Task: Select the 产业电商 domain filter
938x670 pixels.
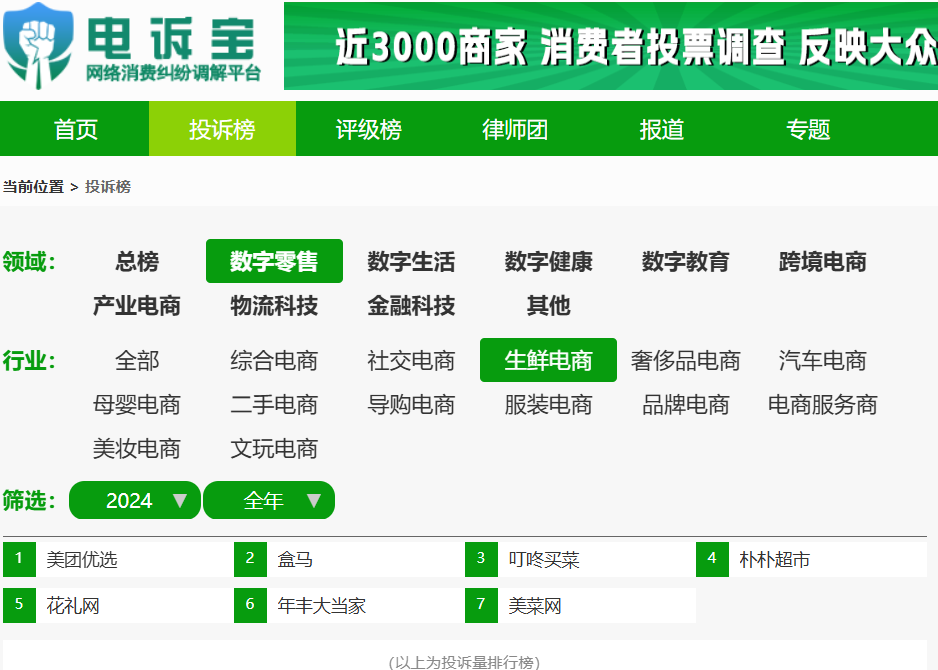Action: [137, 306]
